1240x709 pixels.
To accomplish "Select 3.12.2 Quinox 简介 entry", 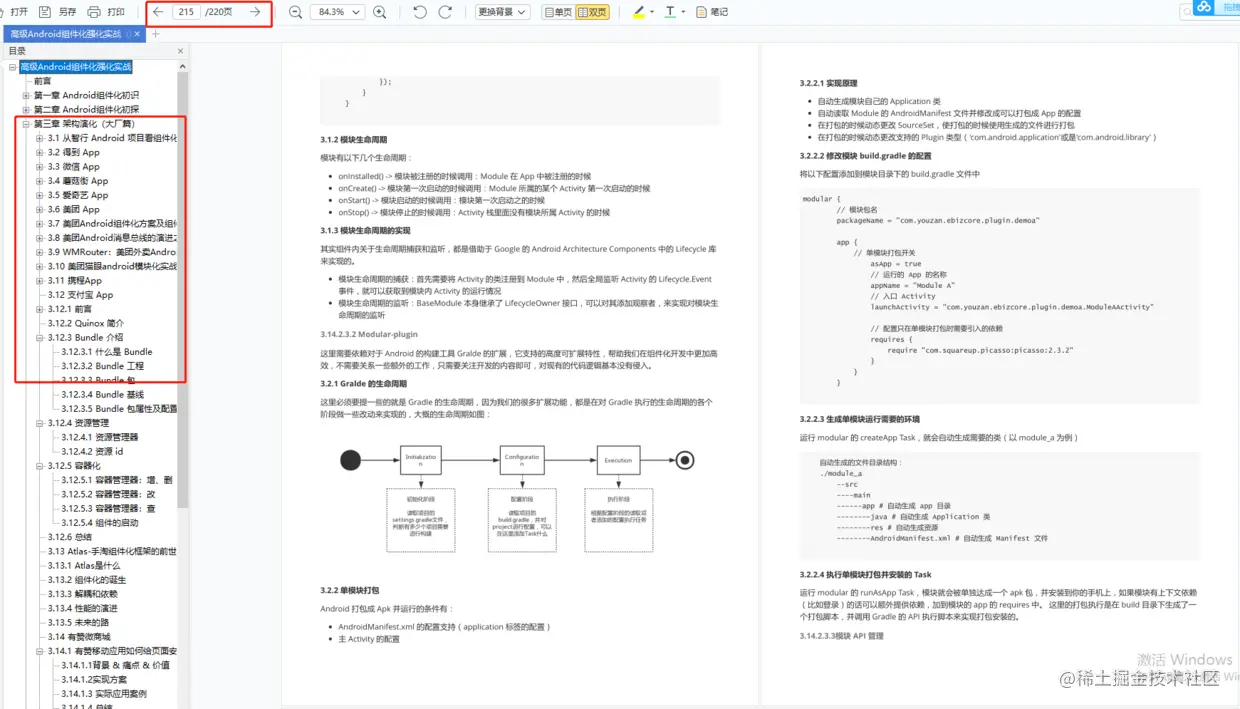I will [x=86, y=323].
